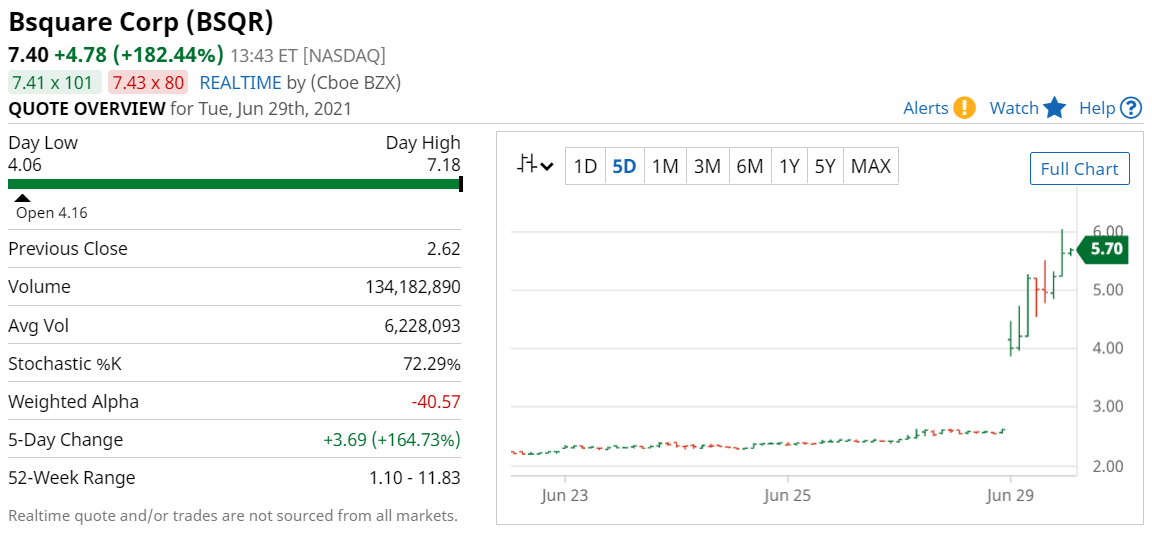
Task: Click the ask quote 7.43 x 80
Action: 148,82
